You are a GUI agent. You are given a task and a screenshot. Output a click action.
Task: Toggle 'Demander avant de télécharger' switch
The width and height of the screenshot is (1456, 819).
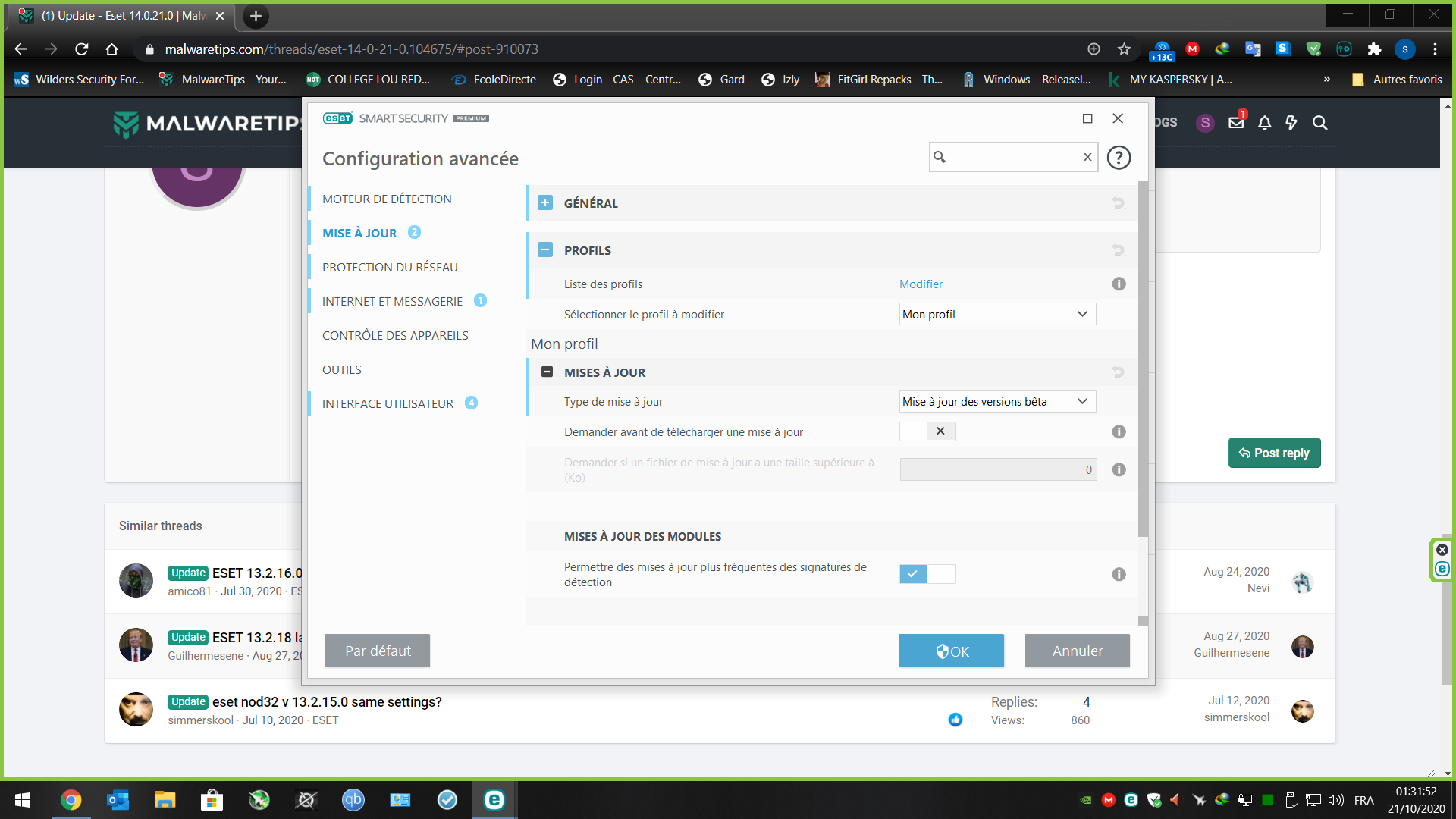pyautogui.click(x=927, y=431)
